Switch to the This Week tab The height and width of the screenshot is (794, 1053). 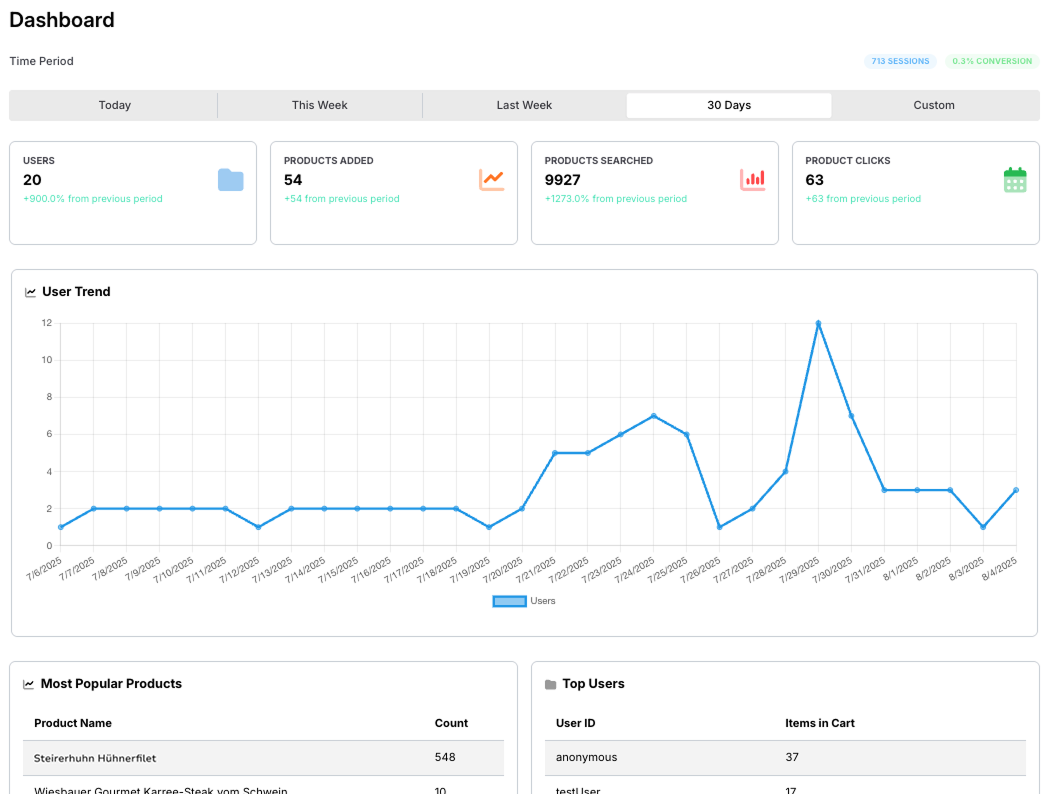click(x=319, y=105)
